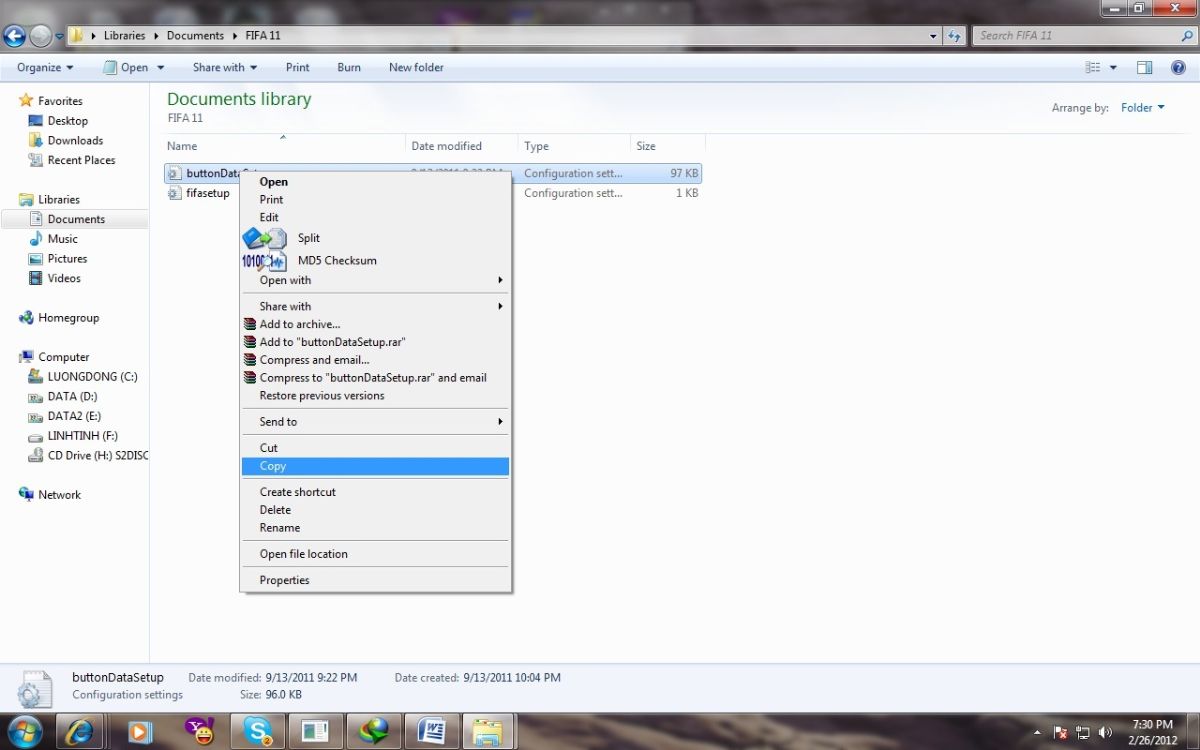1200x750 pixels.
Task: Click the New folder button
Action: click(416, 68)
